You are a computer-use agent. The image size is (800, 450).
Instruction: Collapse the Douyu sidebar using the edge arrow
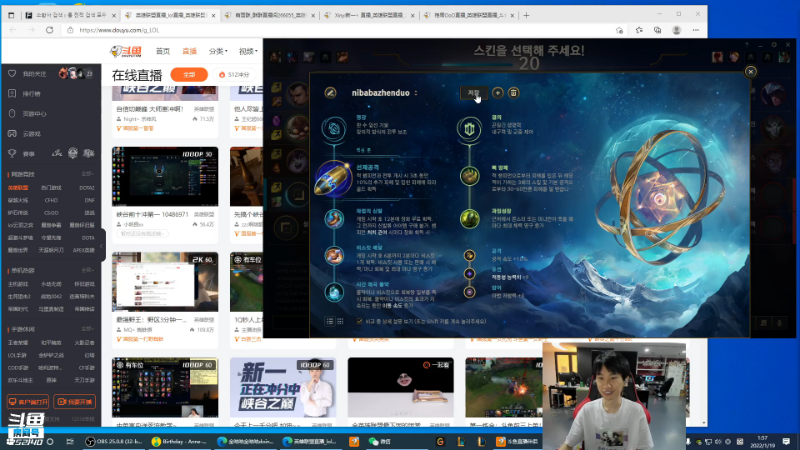click(x=102, y=245)
